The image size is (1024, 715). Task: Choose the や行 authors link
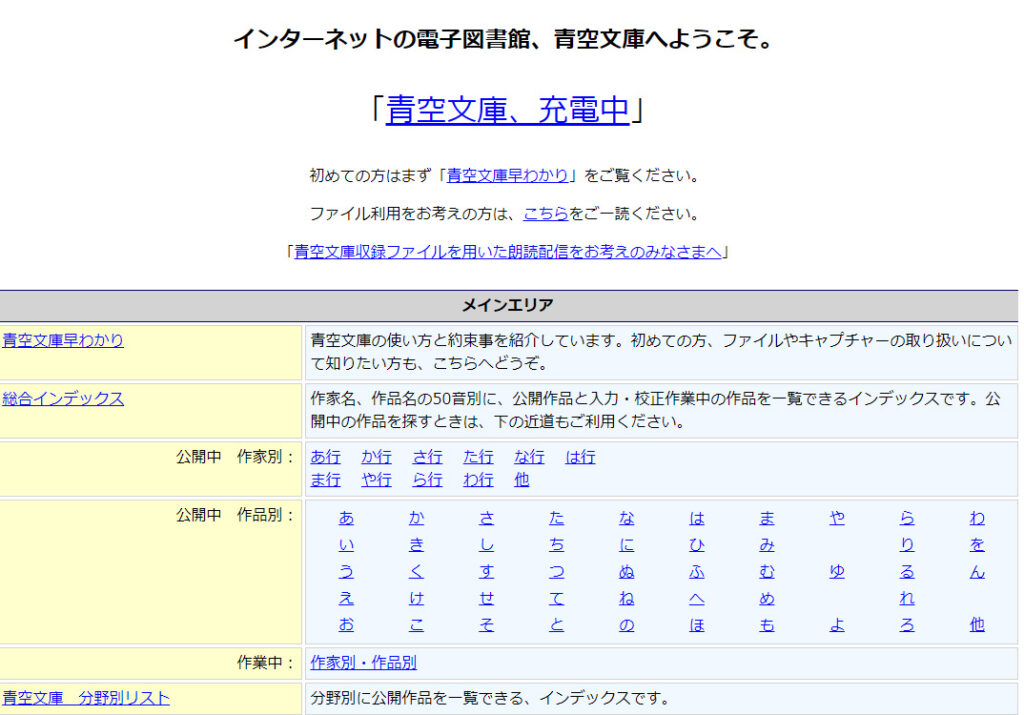tap(376, 480)
